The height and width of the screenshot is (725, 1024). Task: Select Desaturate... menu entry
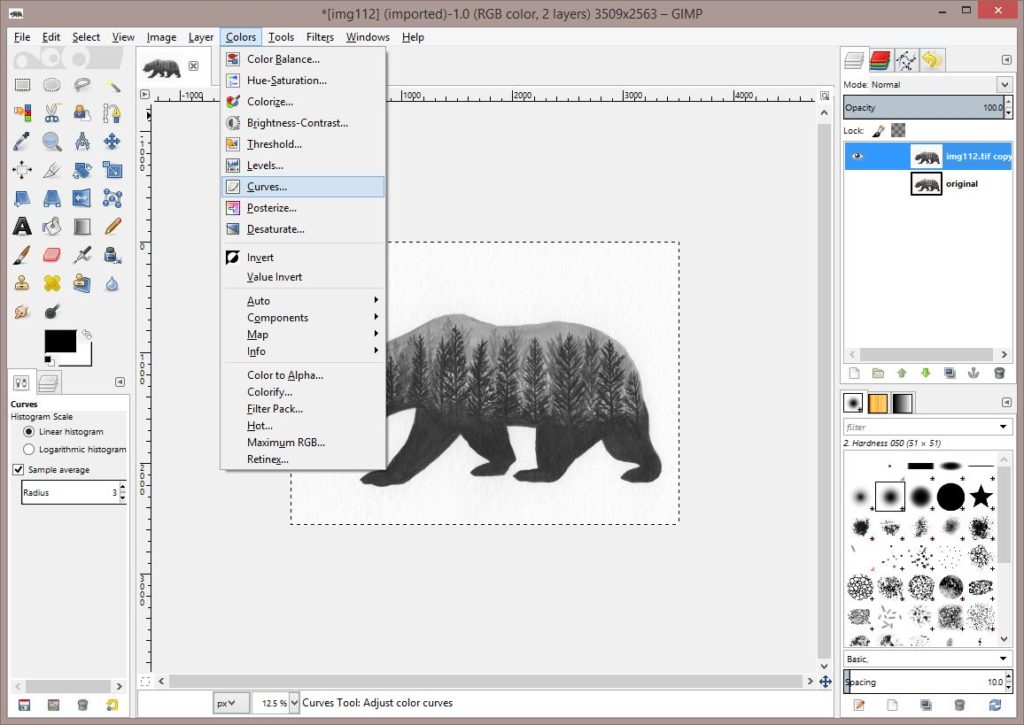(303, 229)
